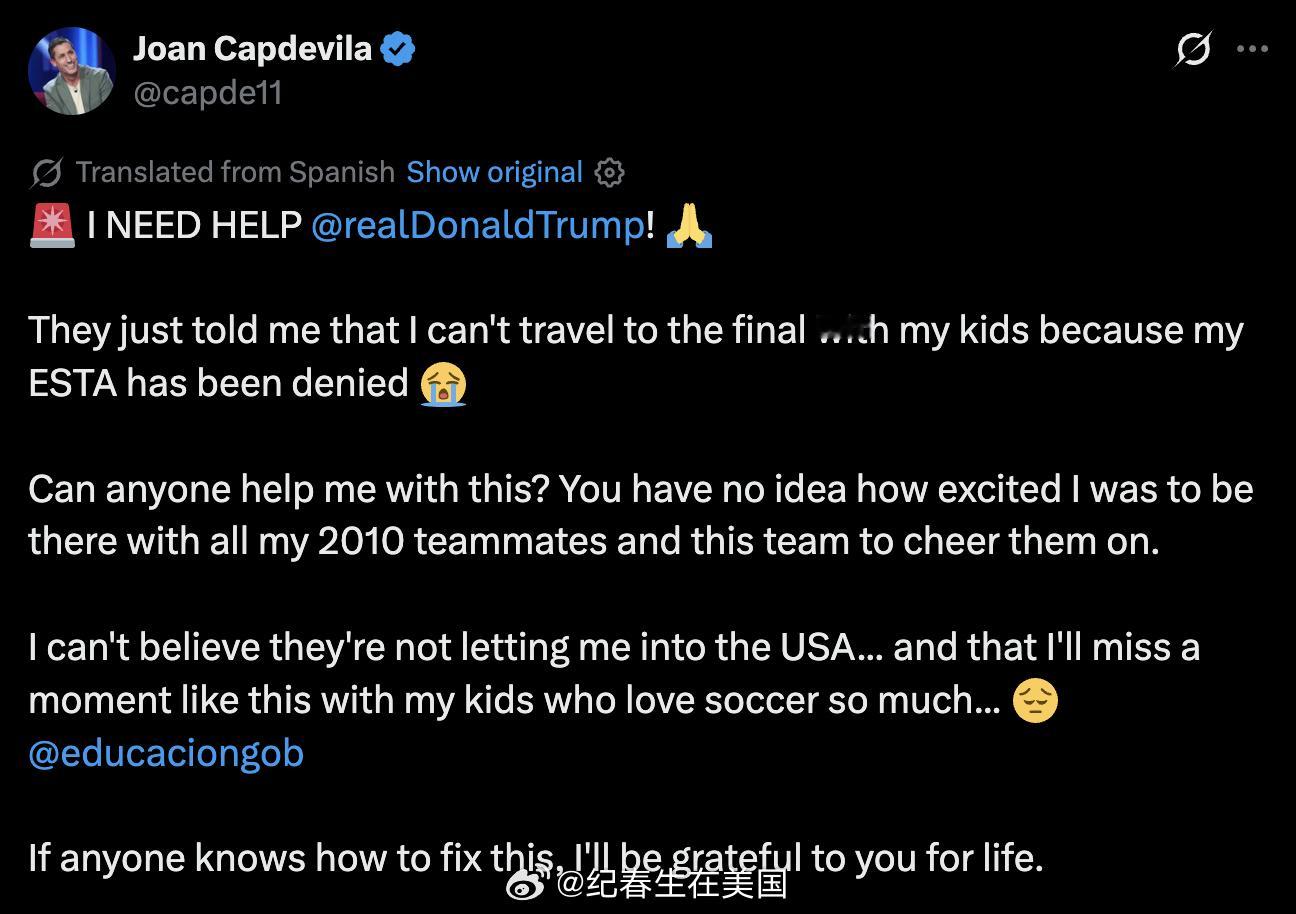This screenshot has width=1296, height=914.
Task: Click the pensive face emoji
Action: coord(1035,700)
